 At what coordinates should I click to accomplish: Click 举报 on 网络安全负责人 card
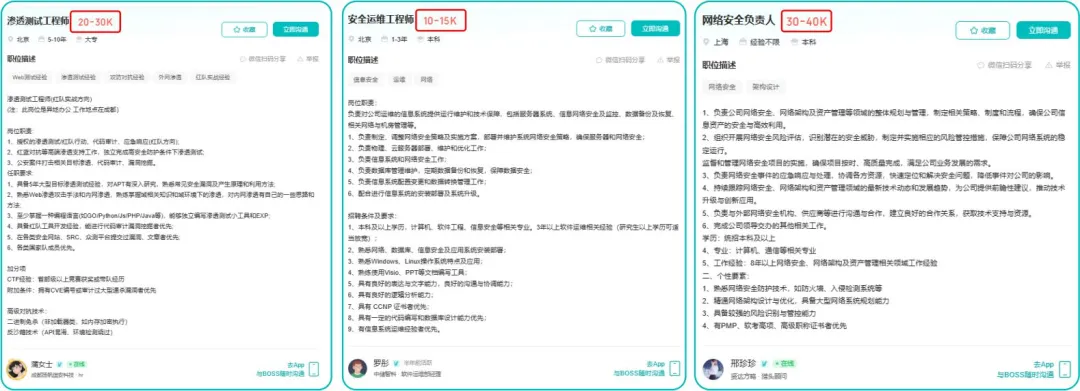click(x=1058, y=65)
